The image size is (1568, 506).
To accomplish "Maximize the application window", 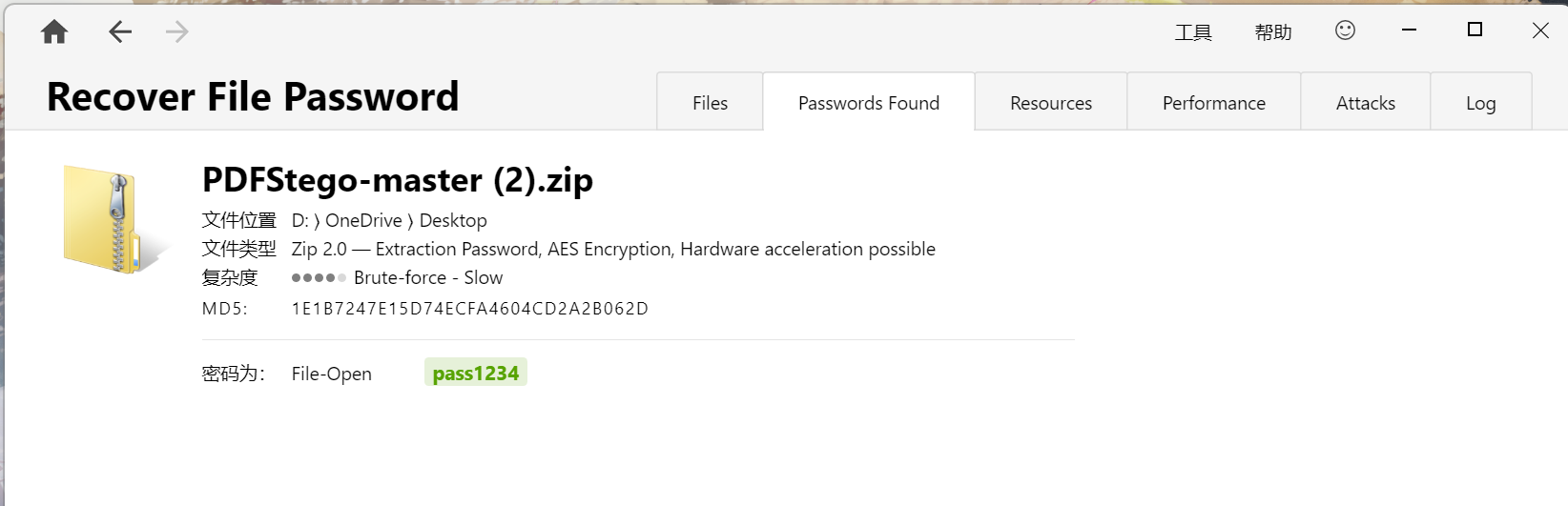I will click(1475, 30).
